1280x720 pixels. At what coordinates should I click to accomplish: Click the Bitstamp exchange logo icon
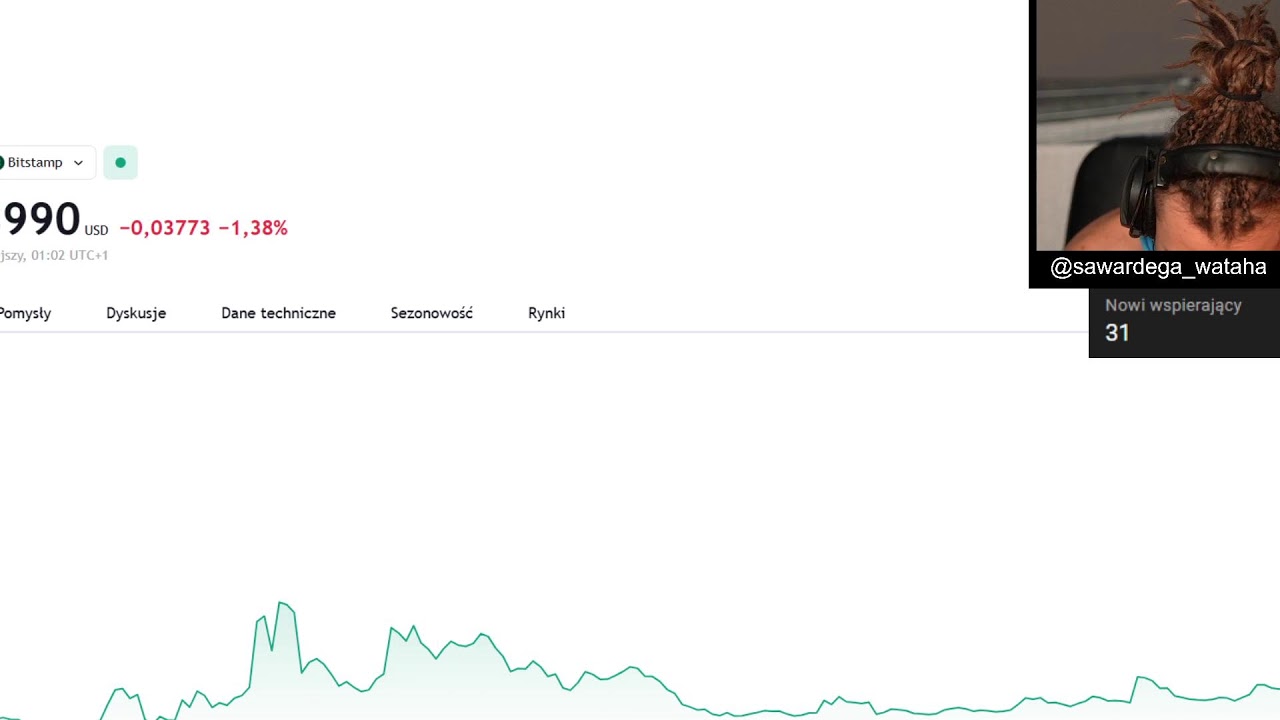(x=2, y=163)
